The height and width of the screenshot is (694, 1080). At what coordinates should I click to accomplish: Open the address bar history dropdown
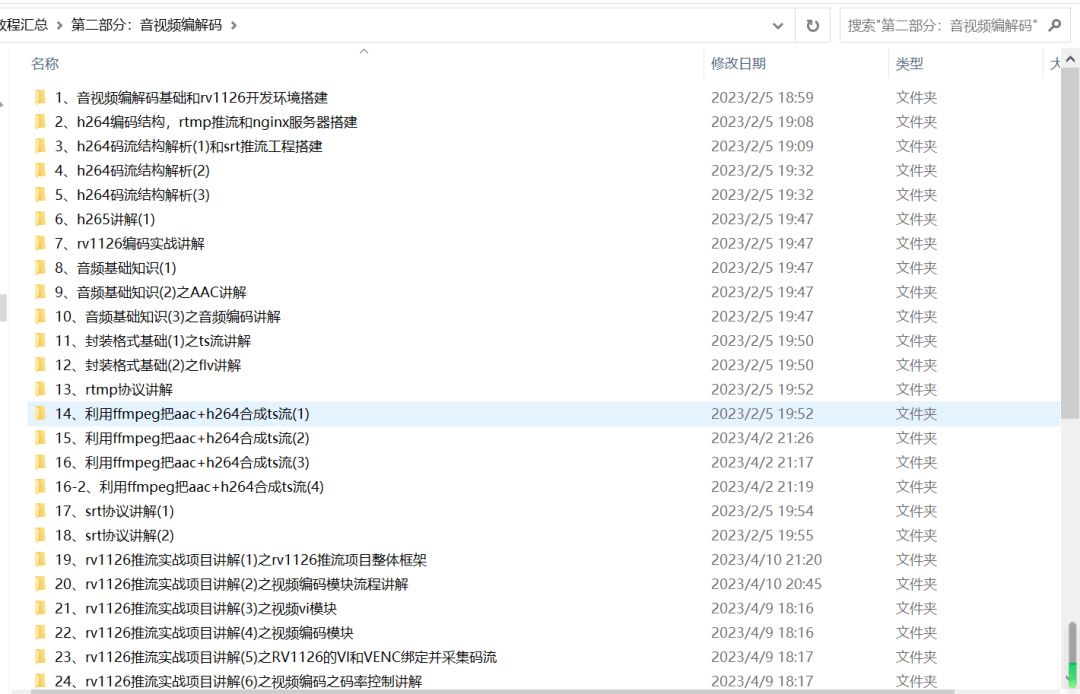(x=778, y=25)
